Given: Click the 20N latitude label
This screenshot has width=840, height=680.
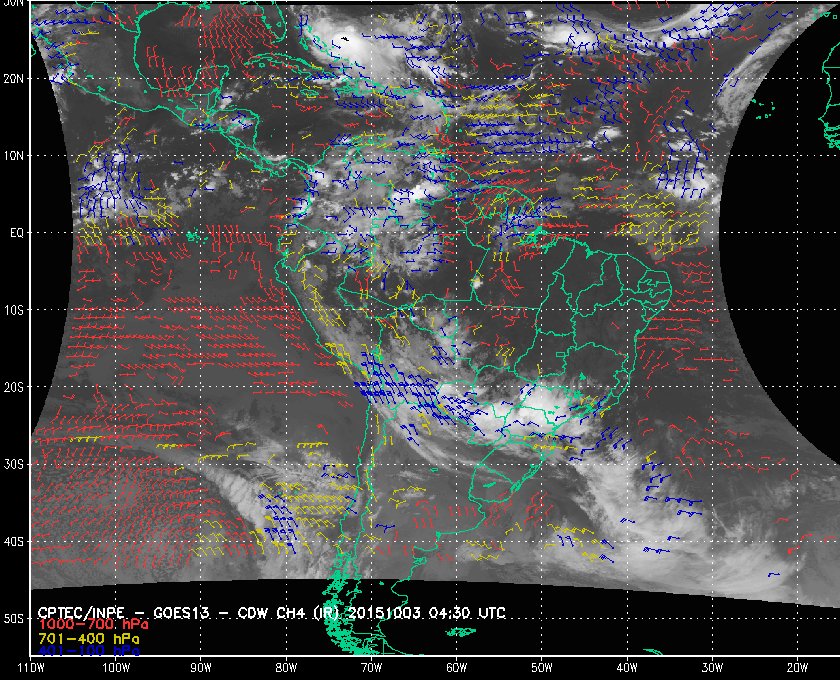Looking at the screenshot, I should pyautogui.click(x=13, y=78).
